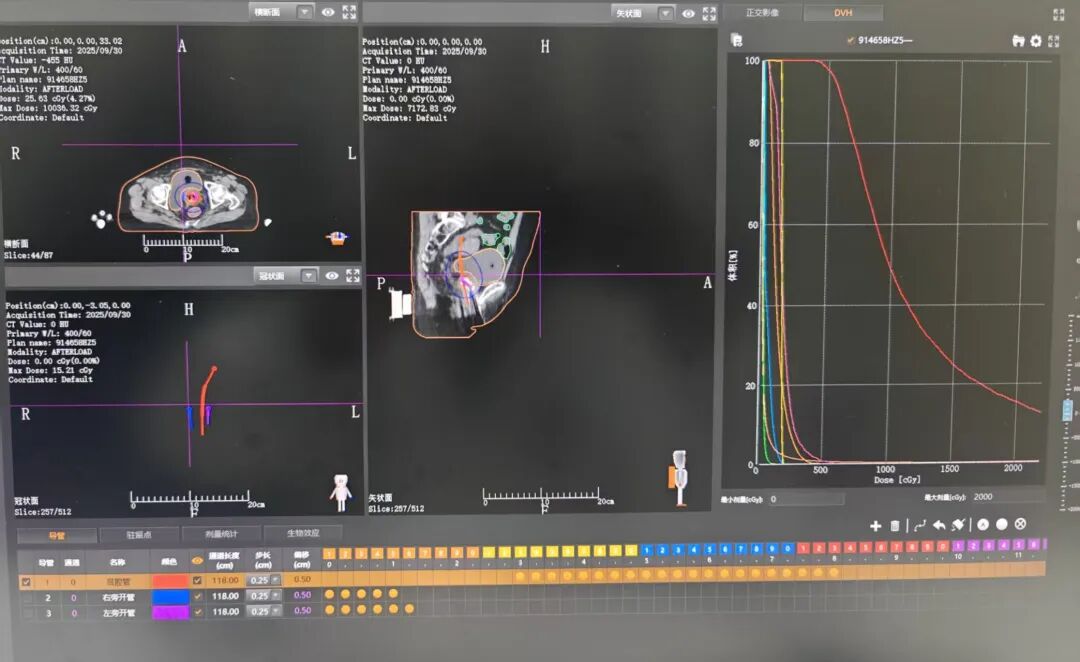
Task: Open the DVH settings gear icon
Action: 1036,41
